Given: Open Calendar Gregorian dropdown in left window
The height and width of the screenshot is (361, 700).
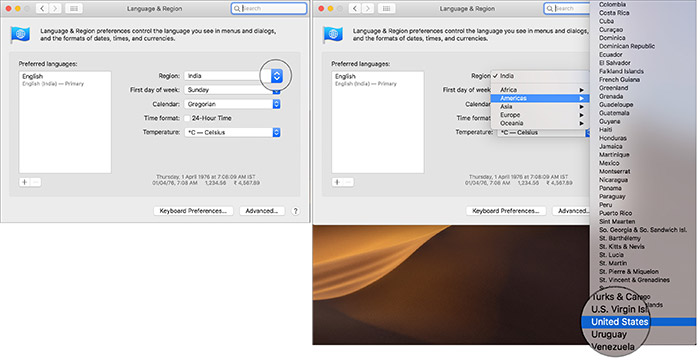Looking at the screenshot, I should pyautogui.click(x=232, y=104).
